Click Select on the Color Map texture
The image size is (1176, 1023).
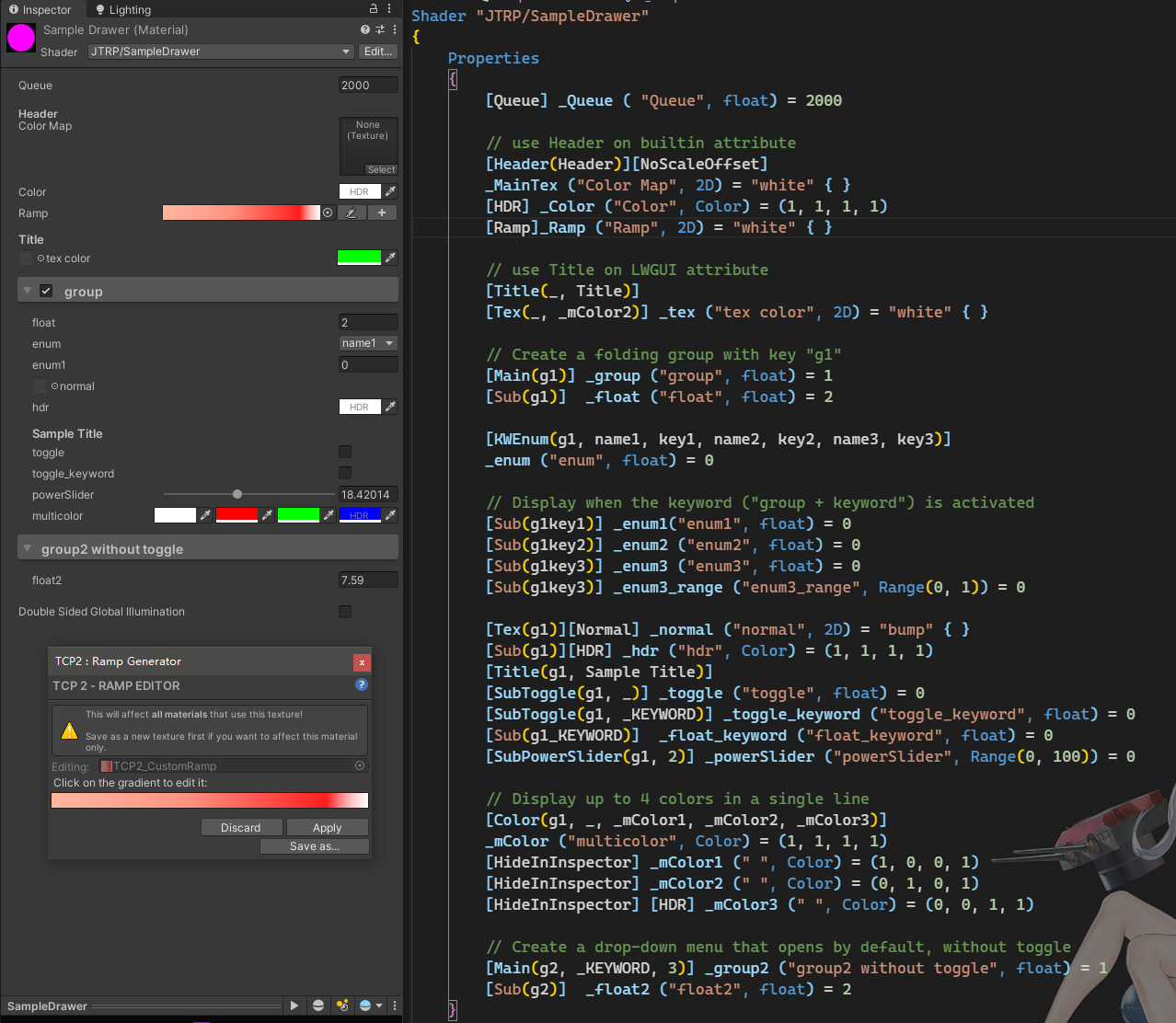pos(382,169)
